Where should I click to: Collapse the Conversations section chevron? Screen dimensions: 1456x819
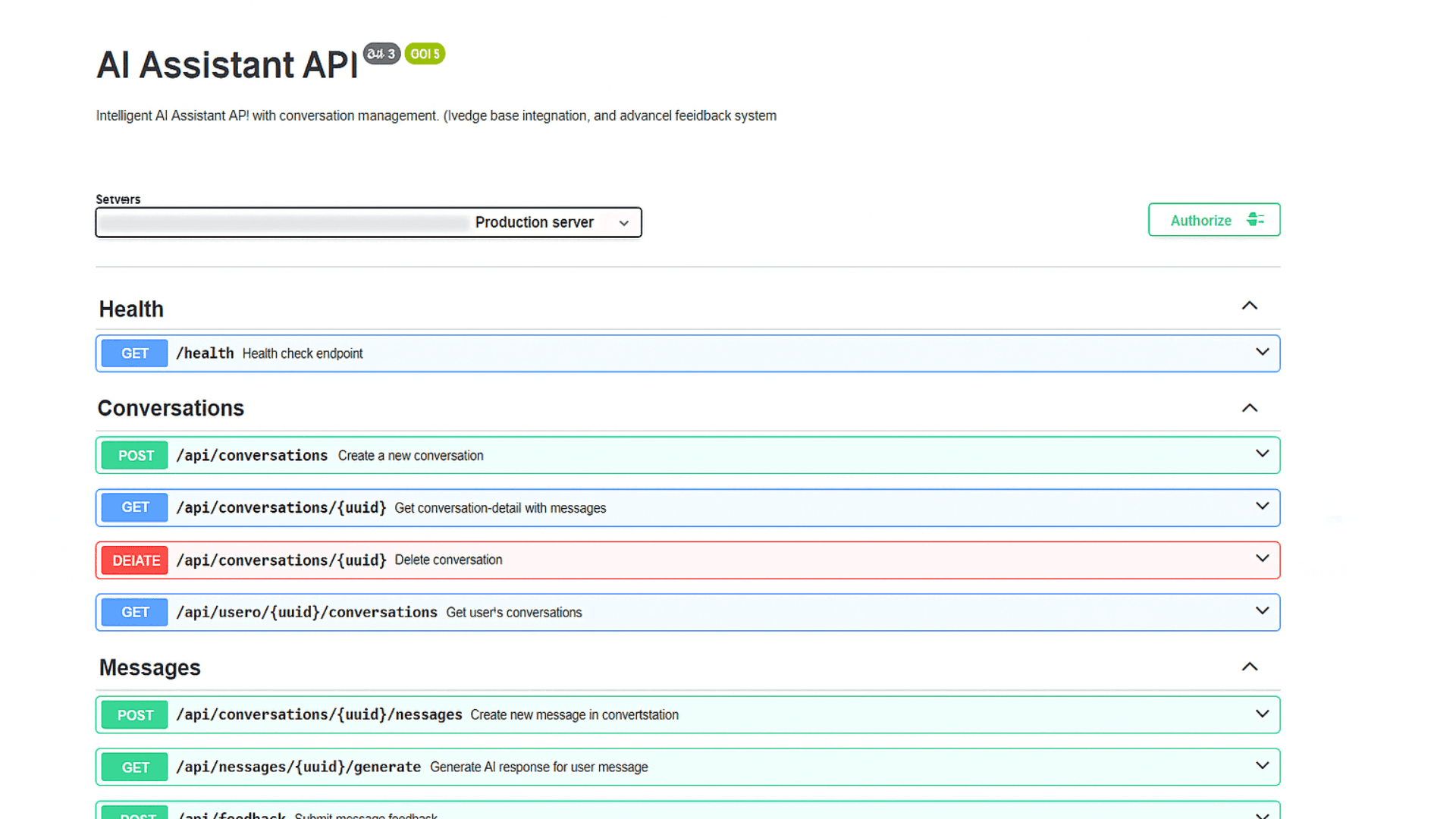(x=1249, y=409)
